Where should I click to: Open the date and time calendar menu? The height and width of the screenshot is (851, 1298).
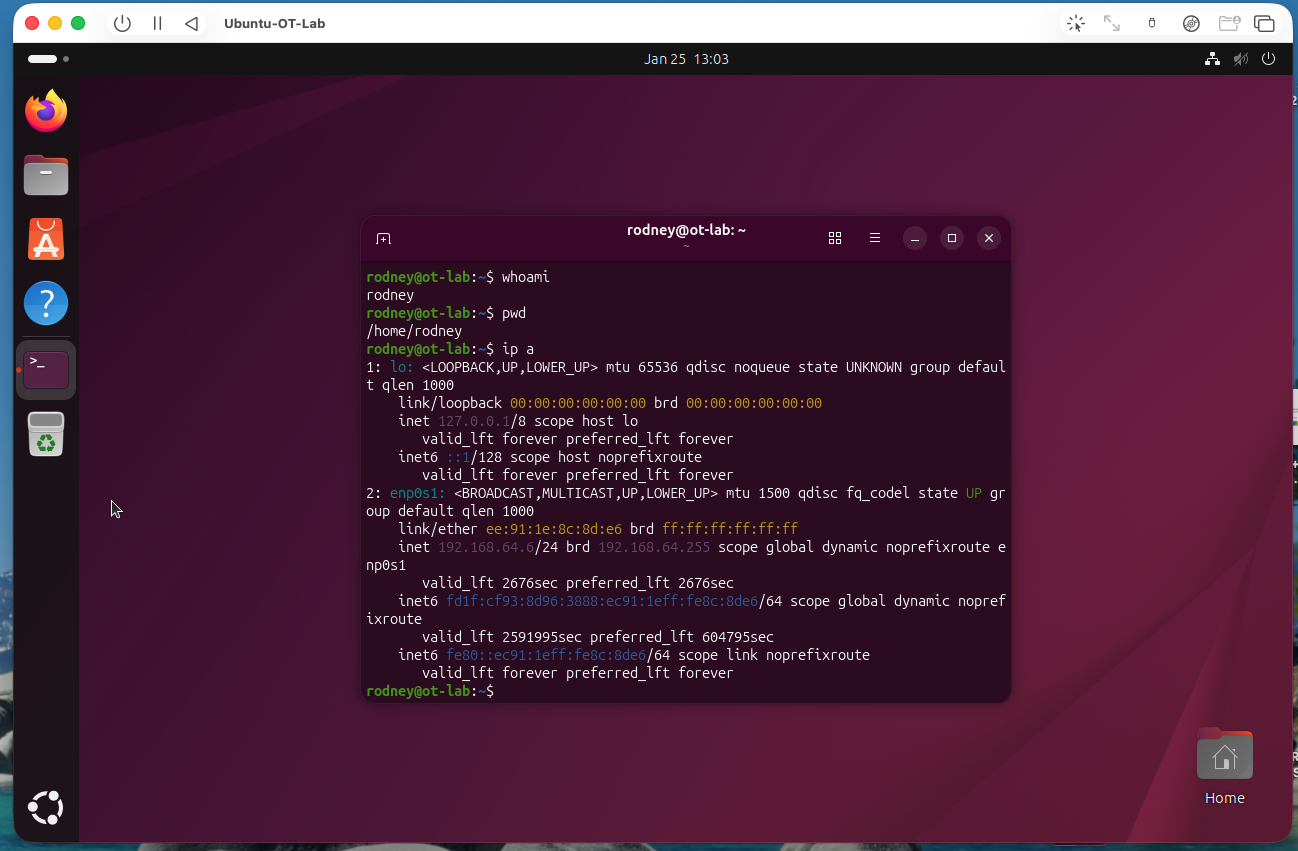coord(686,59)
